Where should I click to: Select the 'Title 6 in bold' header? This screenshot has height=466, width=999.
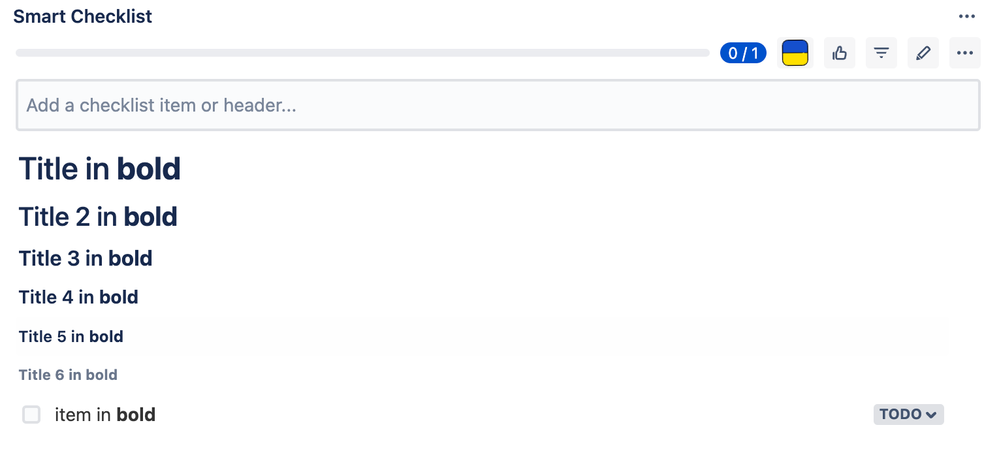68,375
